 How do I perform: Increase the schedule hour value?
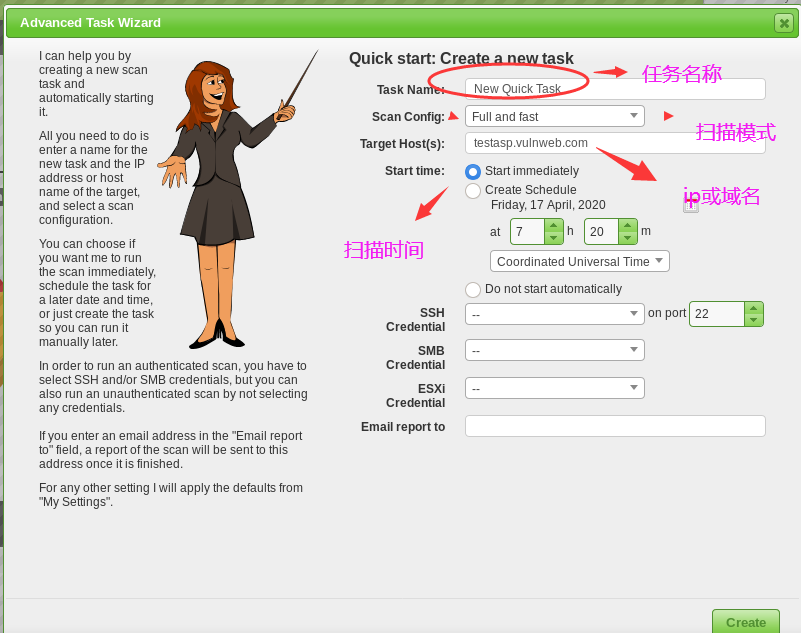554,225
